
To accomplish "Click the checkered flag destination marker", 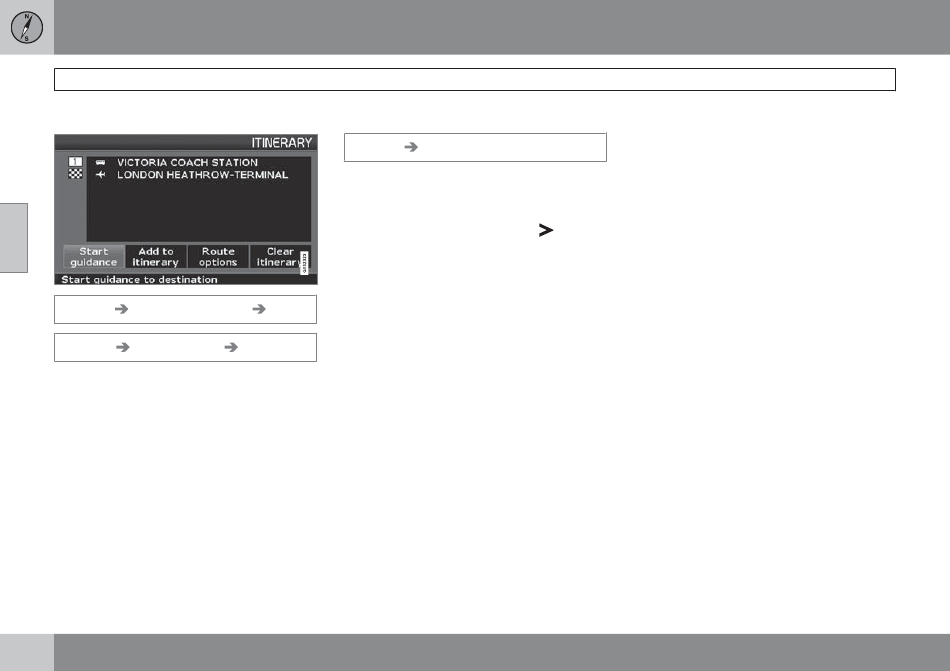I will (x=75, y=174).
